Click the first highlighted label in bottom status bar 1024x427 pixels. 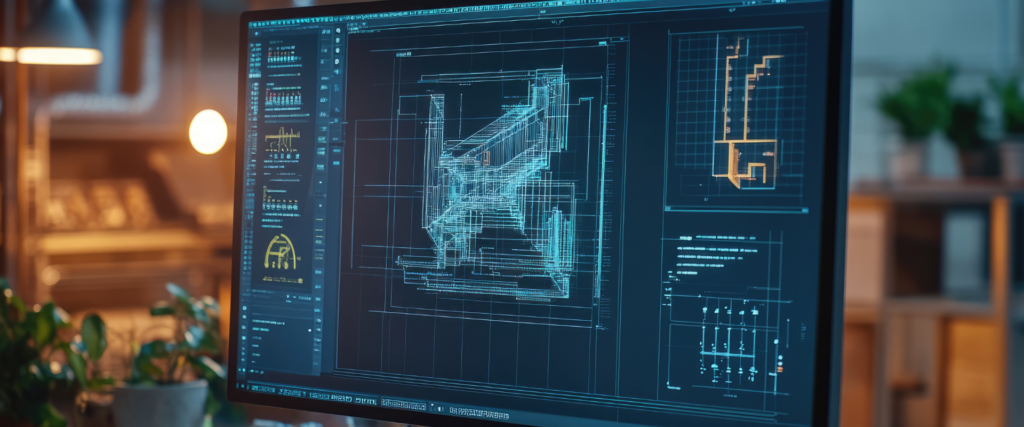tap(263, 389)
